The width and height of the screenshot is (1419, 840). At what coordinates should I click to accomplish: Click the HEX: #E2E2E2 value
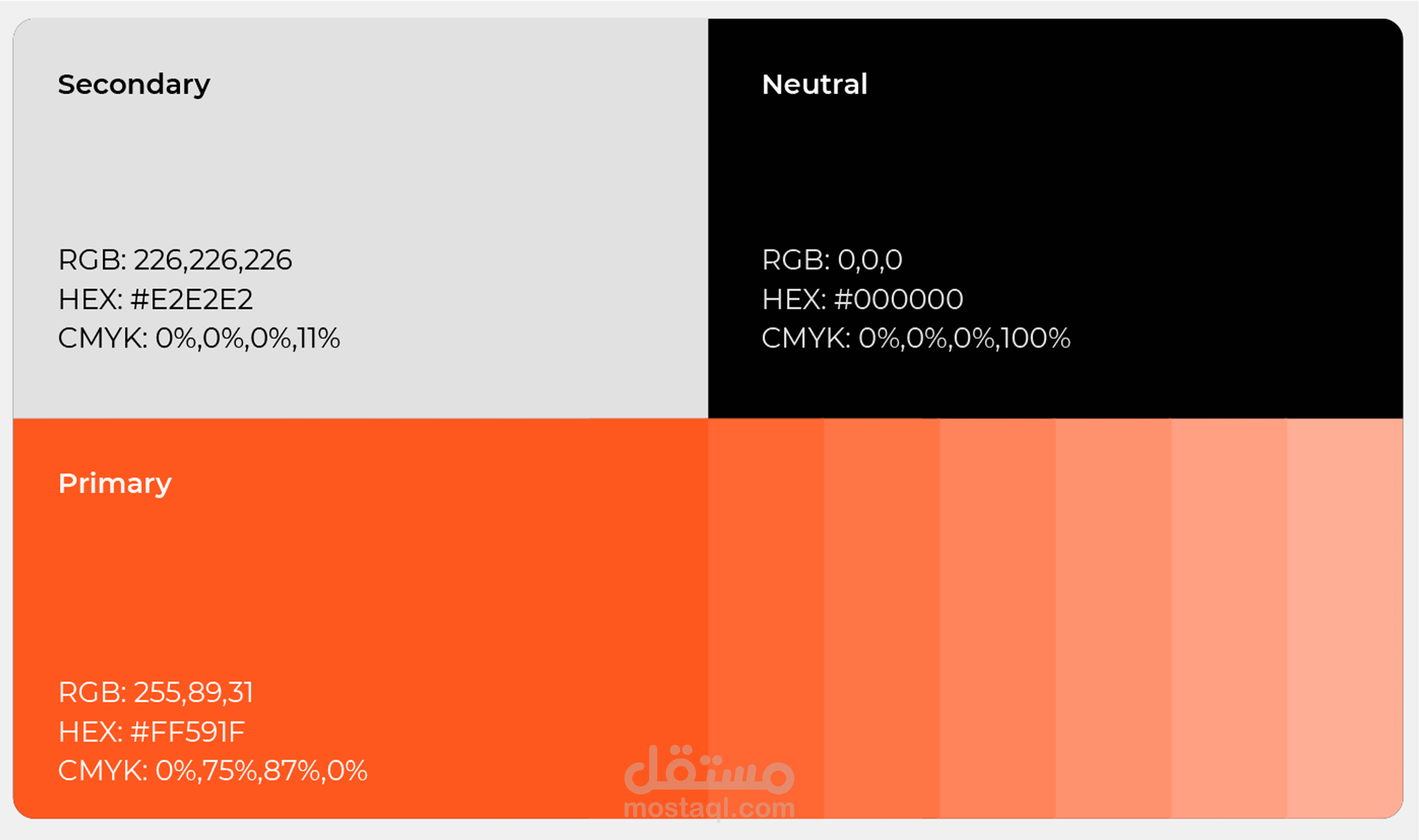click(156, 299)
